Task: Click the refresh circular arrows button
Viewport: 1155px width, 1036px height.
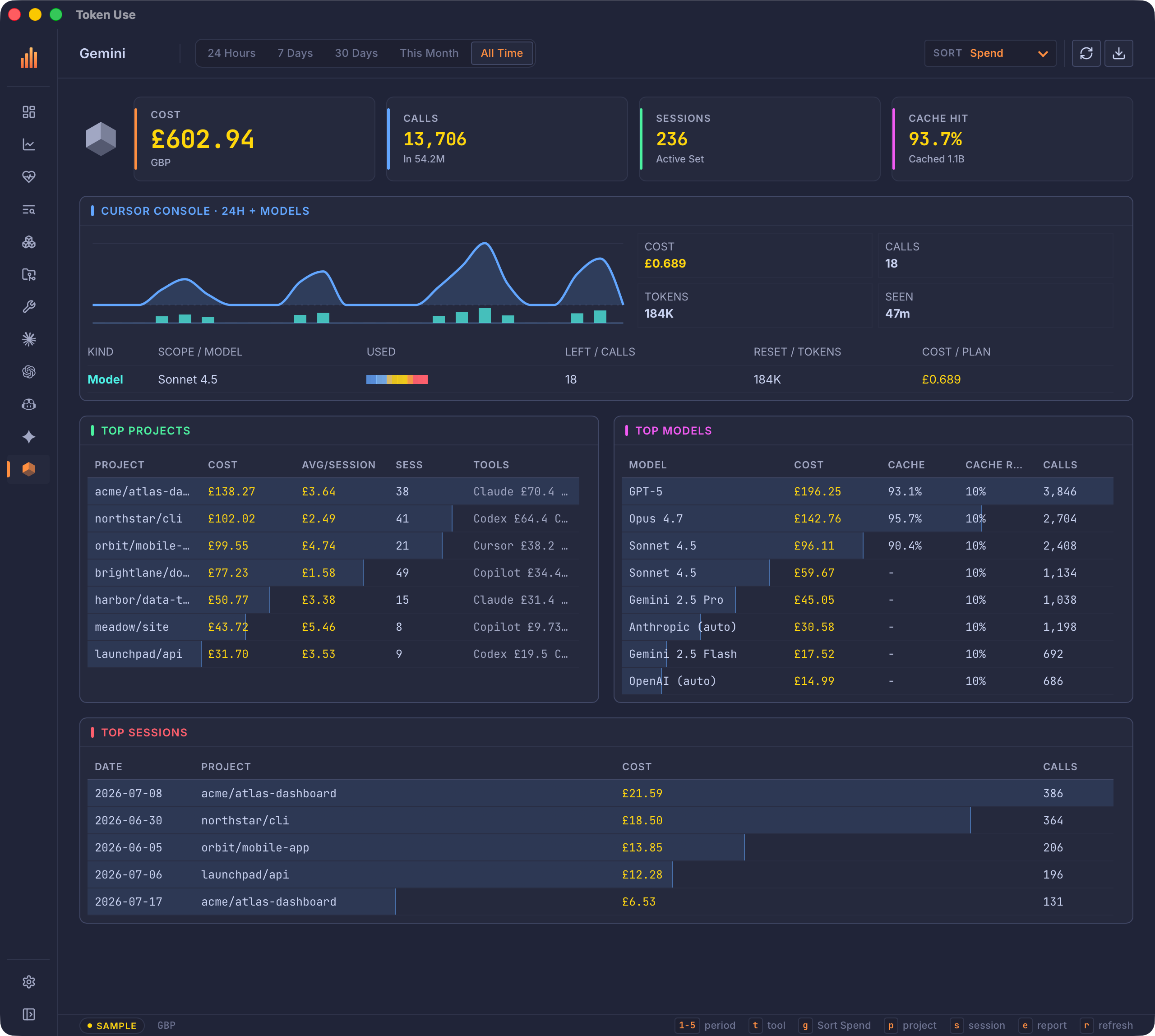Action: click(x=1086, y=53)
